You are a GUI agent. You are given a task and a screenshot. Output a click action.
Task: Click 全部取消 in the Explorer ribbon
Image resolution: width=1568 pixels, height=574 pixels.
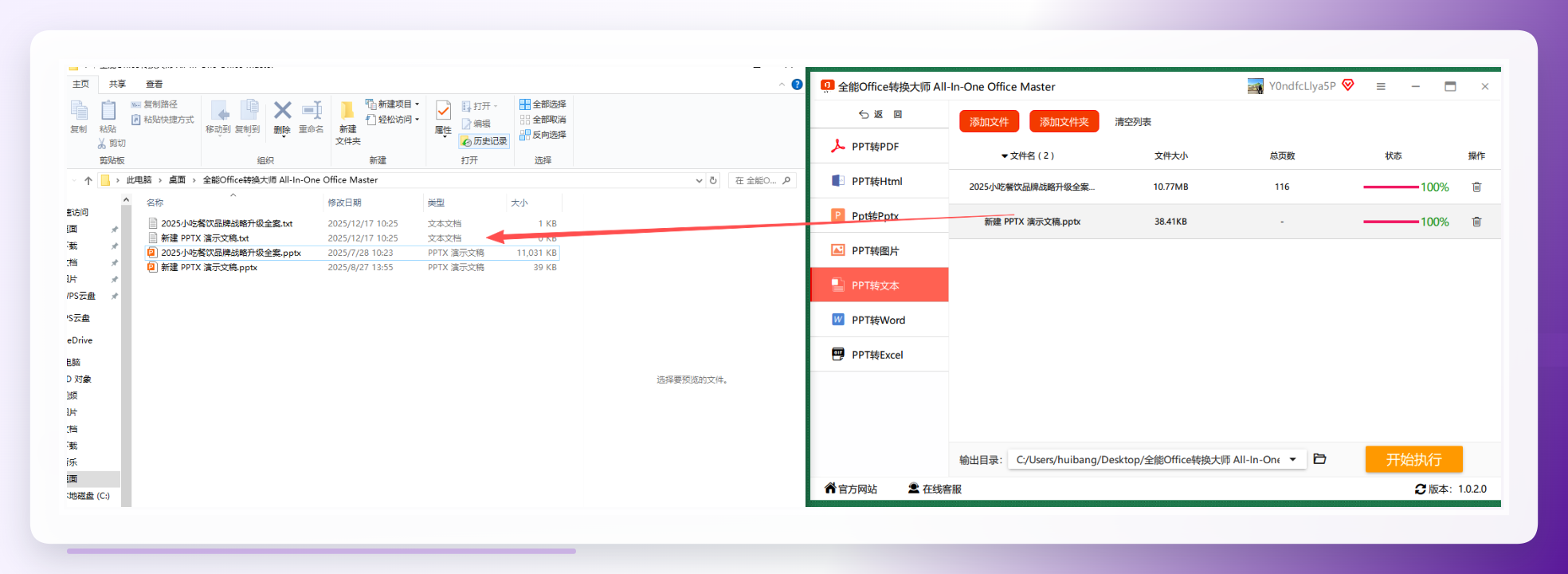(x=543, y=120)
